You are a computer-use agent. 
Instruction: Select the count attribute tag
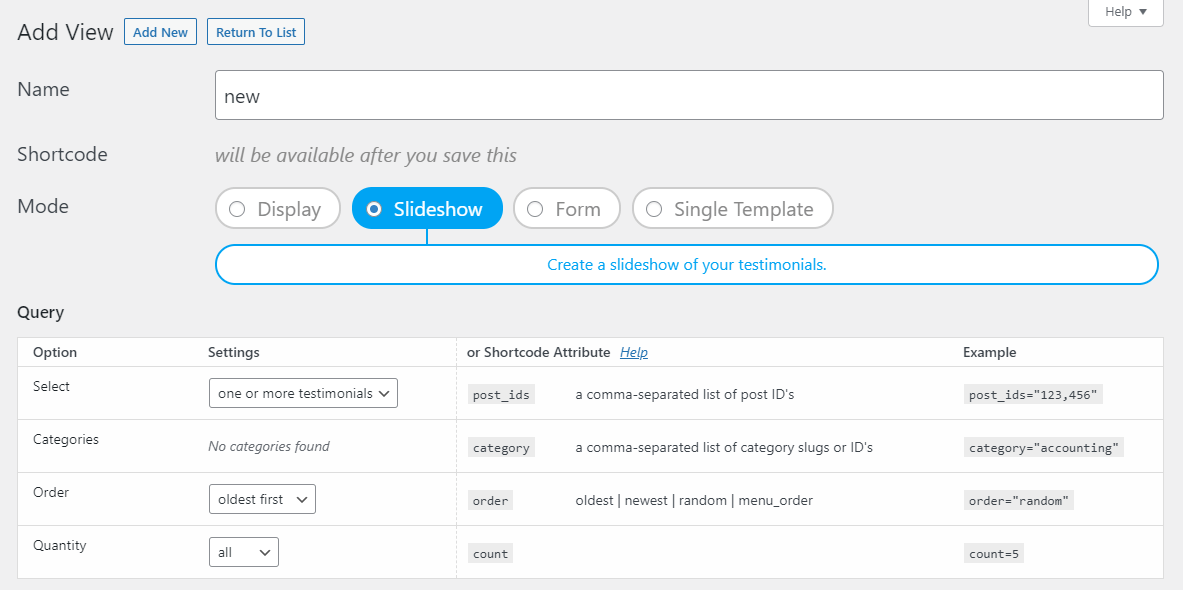[490, 553]
